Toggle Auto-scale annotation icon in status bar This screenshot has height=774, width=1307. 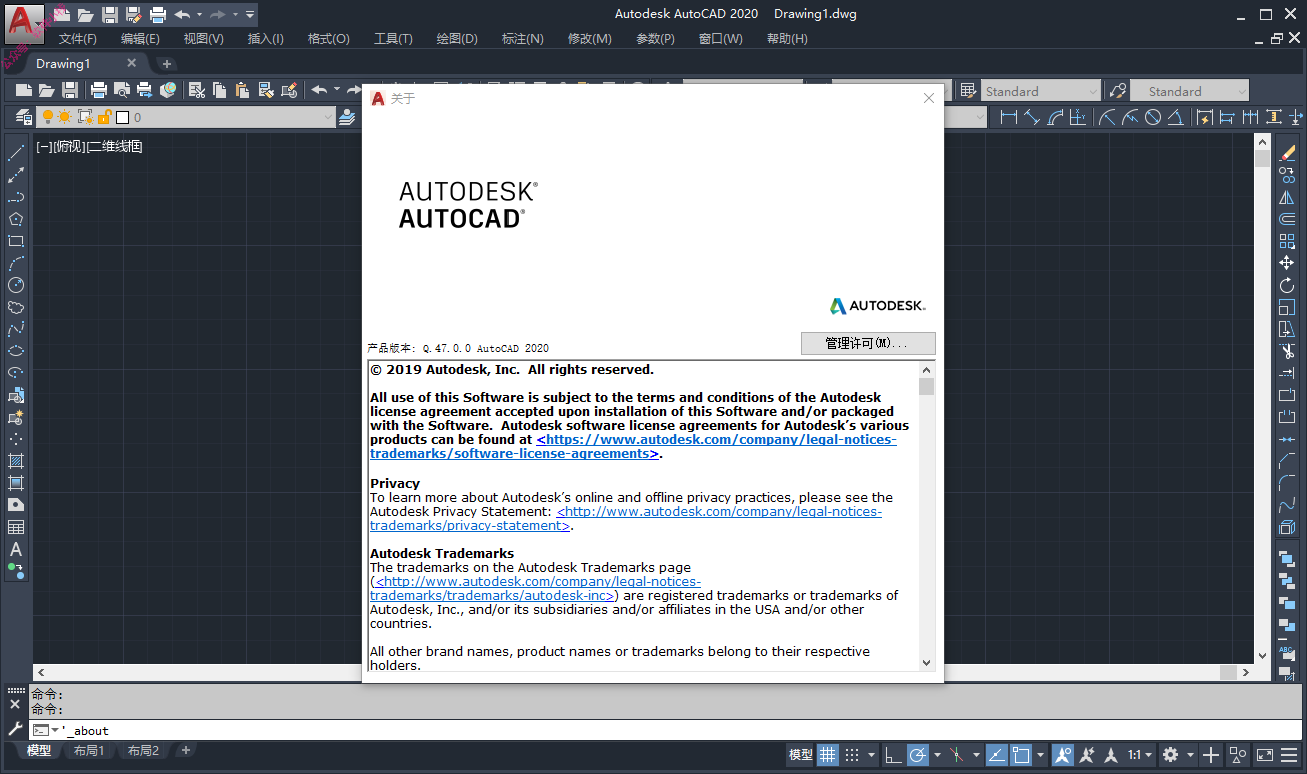click(x=1088, y=754)
